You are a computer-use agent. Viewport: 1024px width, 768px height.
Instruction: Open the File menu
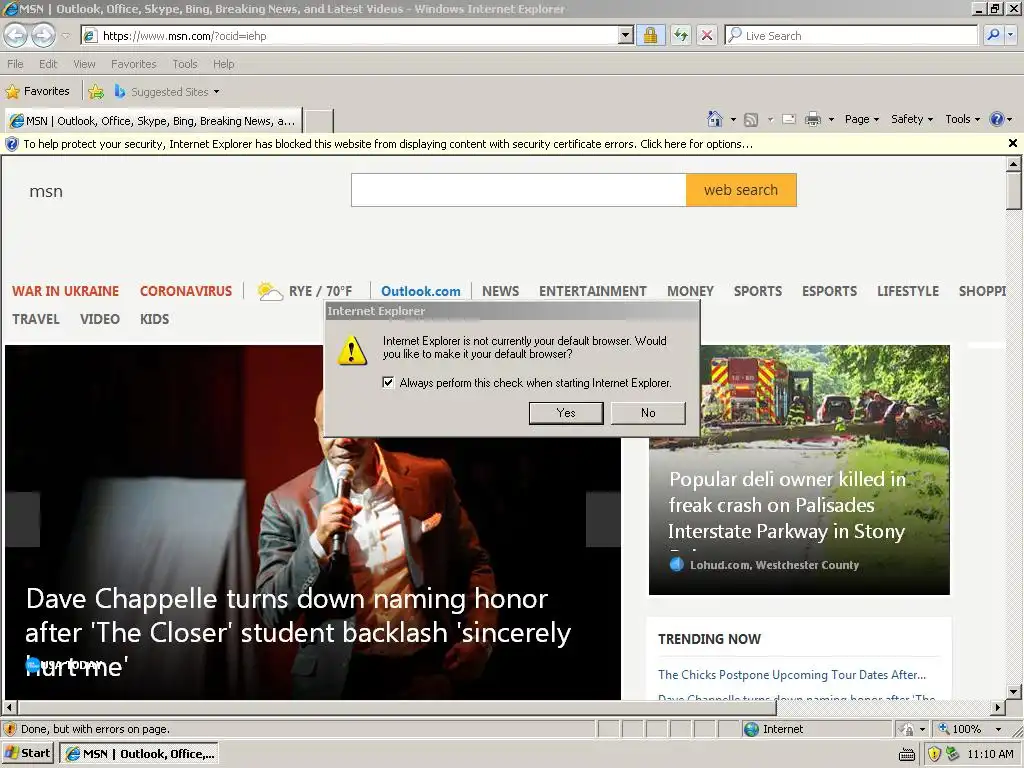15,64
